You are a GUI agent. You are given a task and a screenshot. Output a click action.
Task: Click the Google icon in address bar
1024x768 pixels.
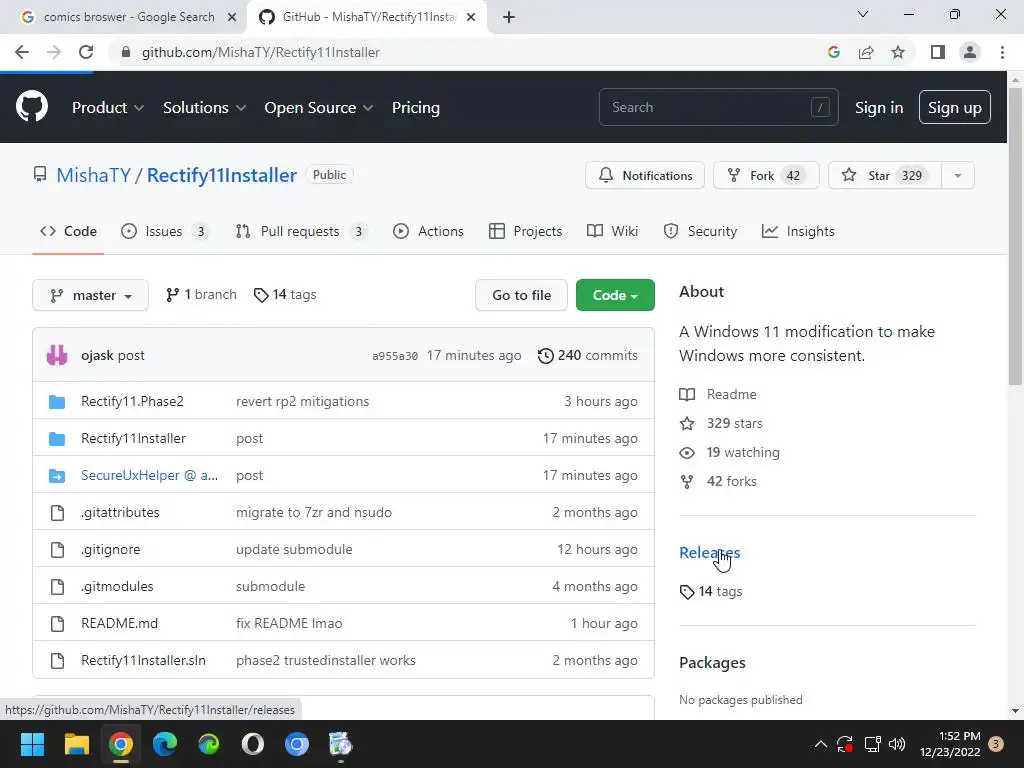coord(834,52)
